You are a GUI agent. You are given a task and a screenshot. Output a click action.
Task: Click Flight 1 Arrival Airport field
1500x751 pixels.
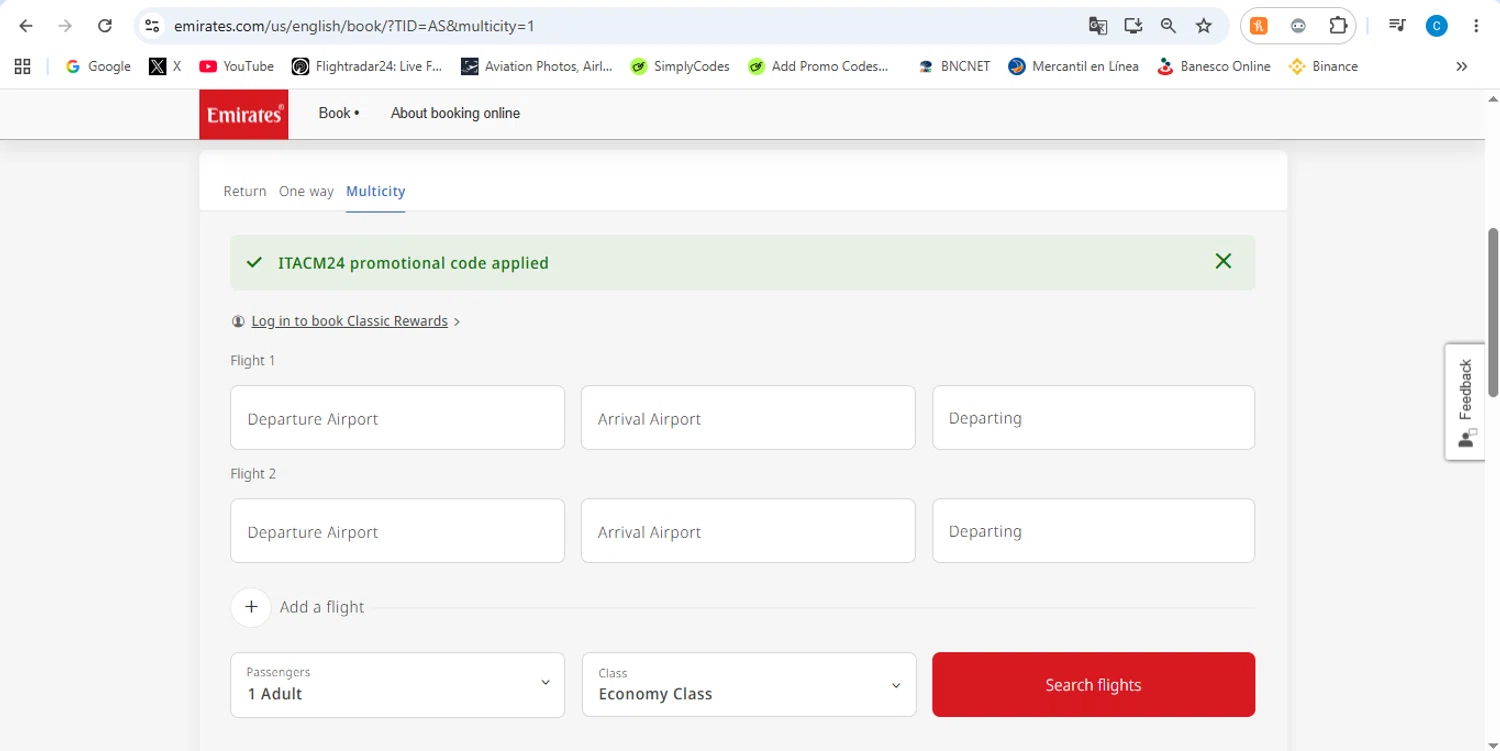click(748, 418)
